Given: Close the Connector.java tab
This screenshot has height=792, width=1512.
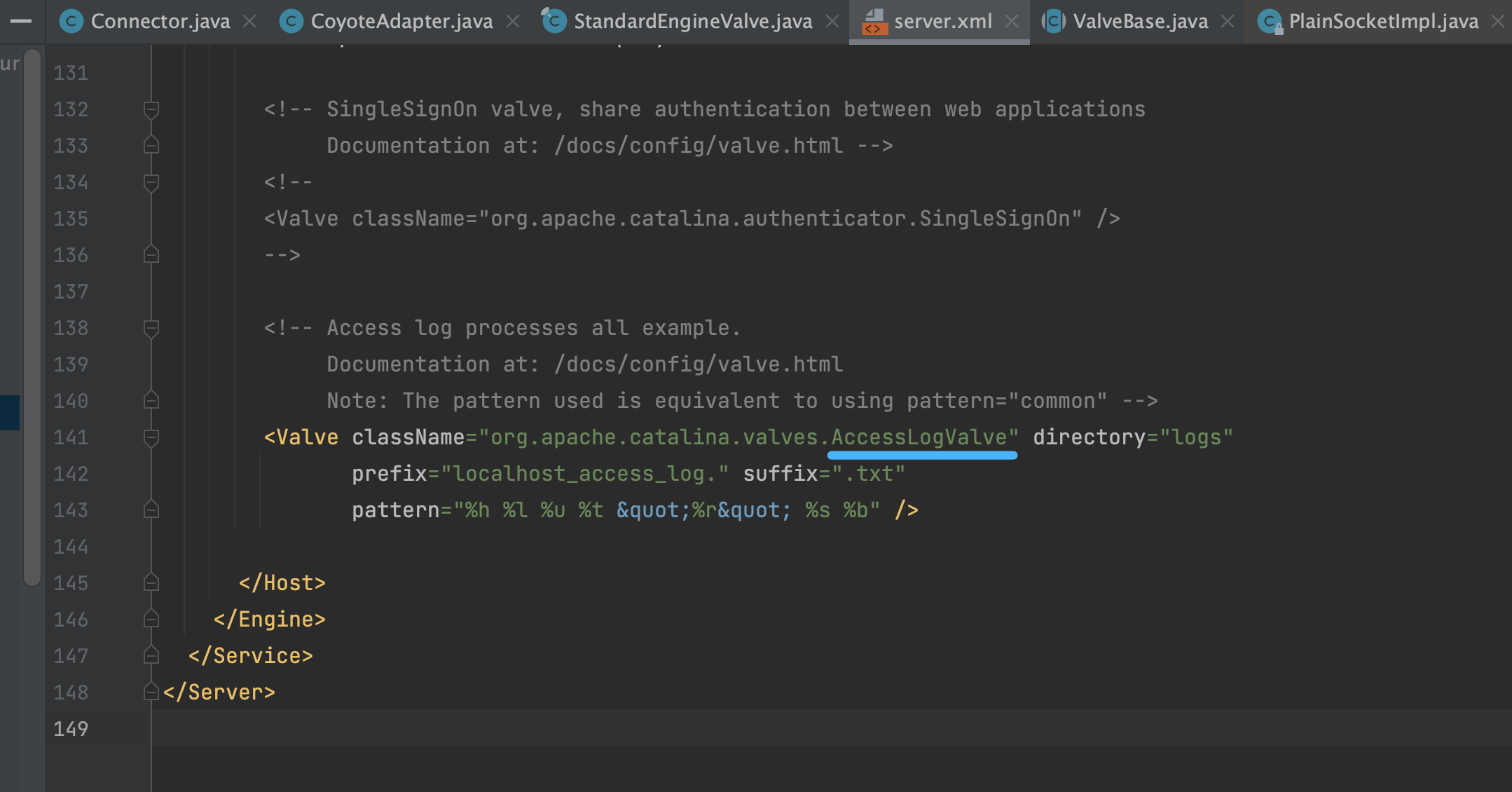Looking at the screenshot, I should tap(249, 22).
